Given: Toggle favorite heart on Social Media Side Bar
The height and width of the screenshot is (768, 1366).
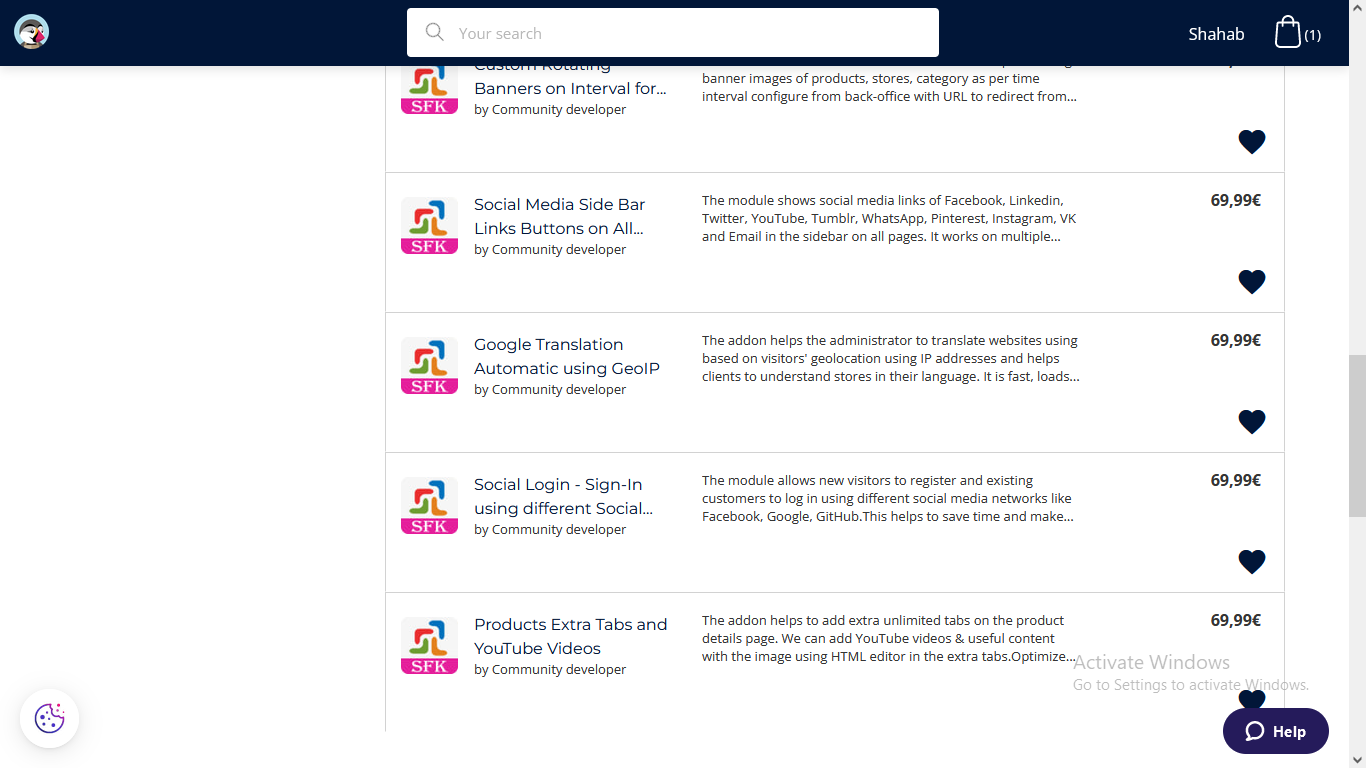Looking at the screenshot, I should pos(1251,281).
